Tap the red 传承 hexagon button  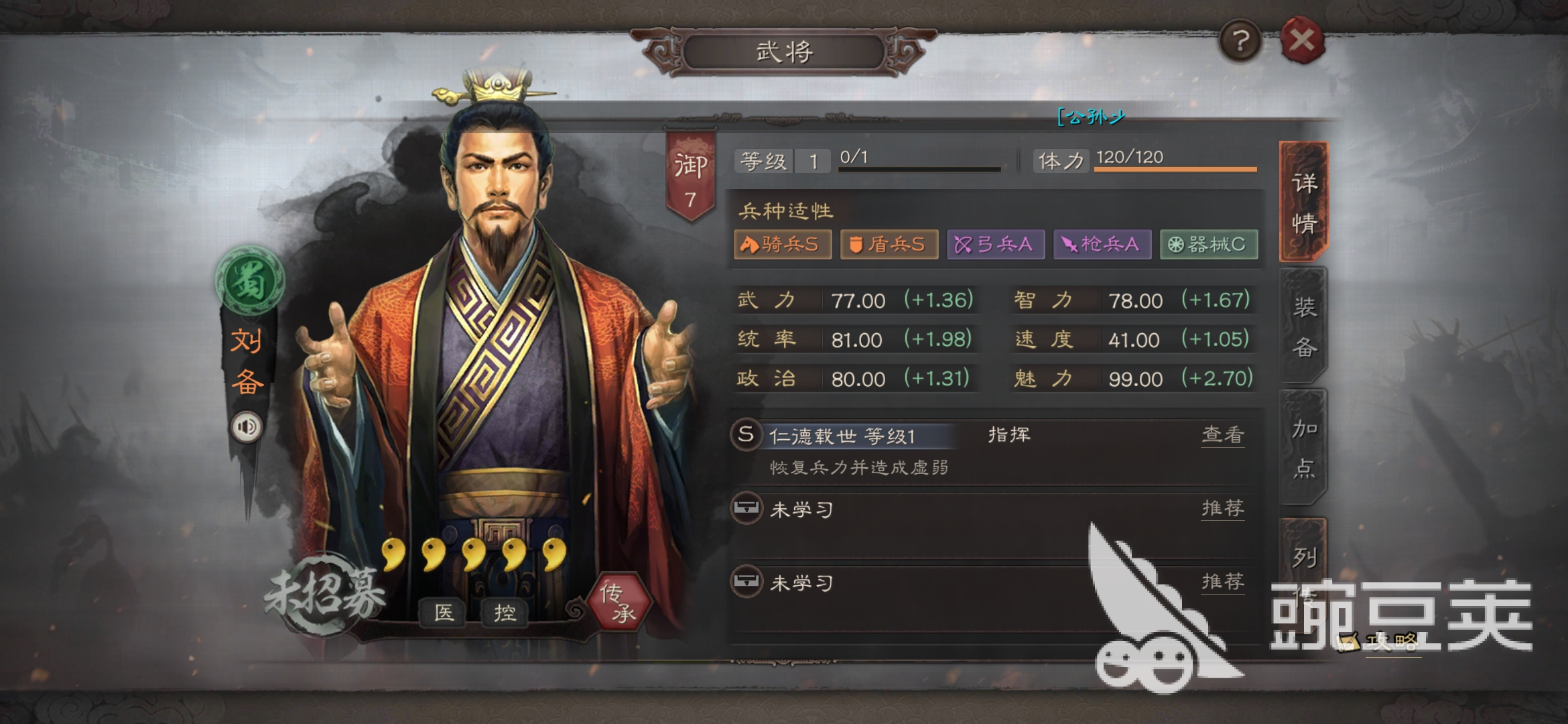coord(618,601)
